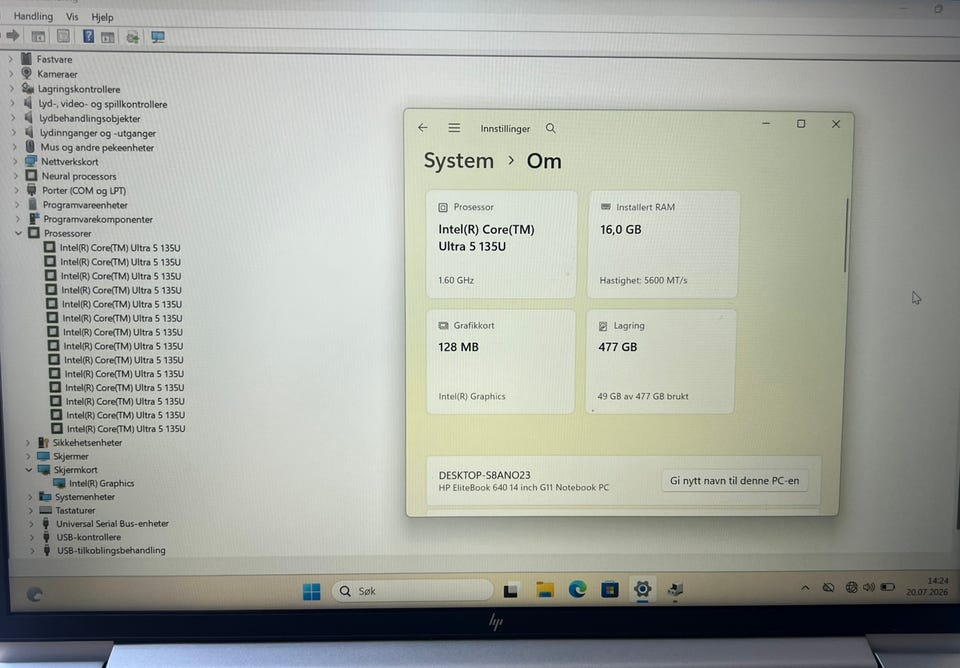The height and width of the screenshot is (668, 960).
Task: Click the help icon in Device Manager toolbar
Action: click(89, 36)
